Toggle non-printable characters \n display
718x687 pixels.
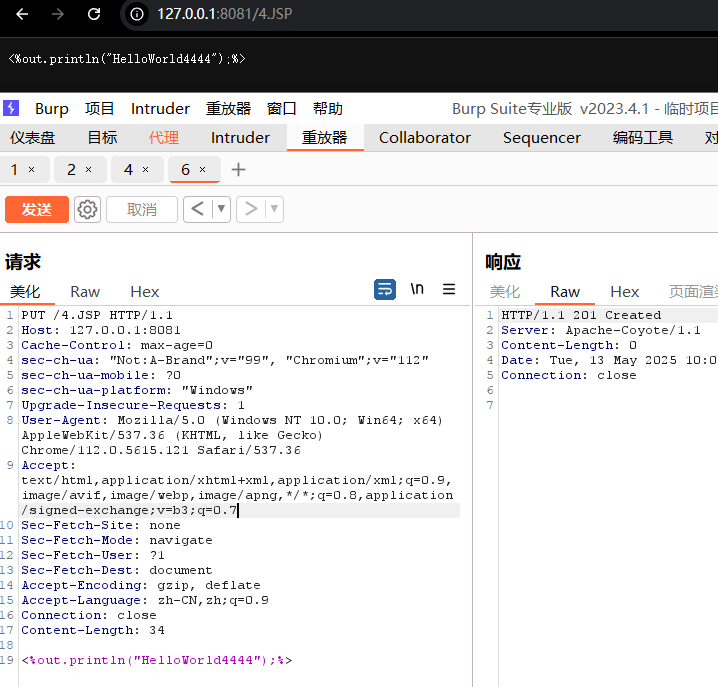tap(417, 289)
